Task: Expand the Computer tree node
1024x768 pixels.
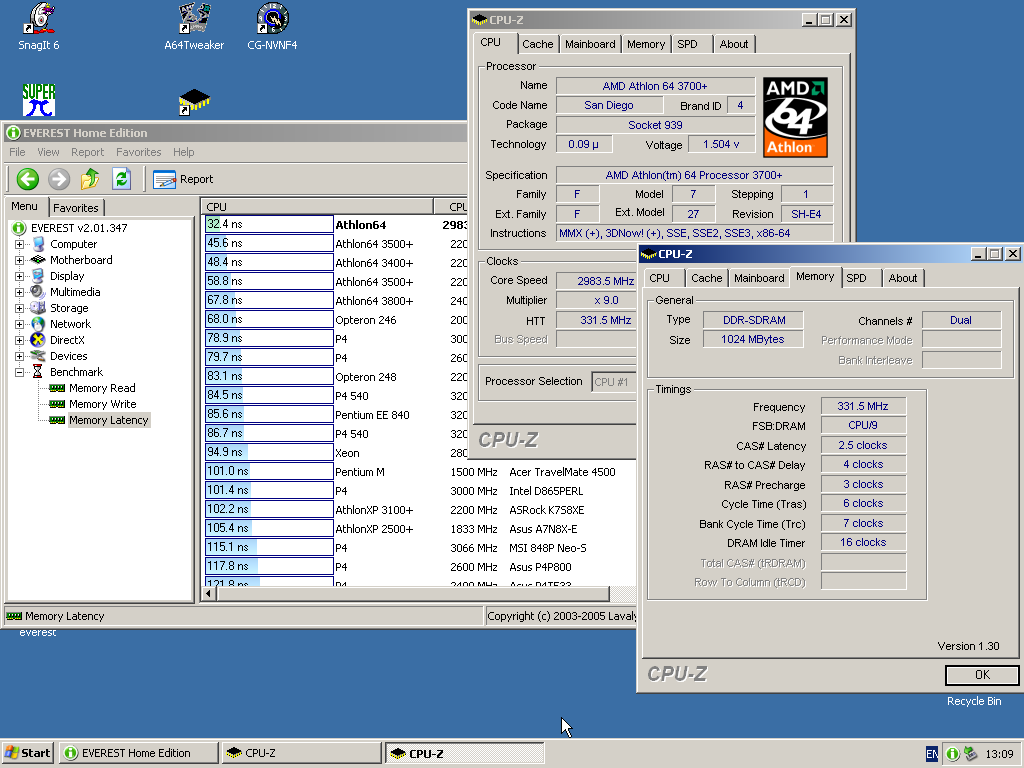Action: click(19, 244)
